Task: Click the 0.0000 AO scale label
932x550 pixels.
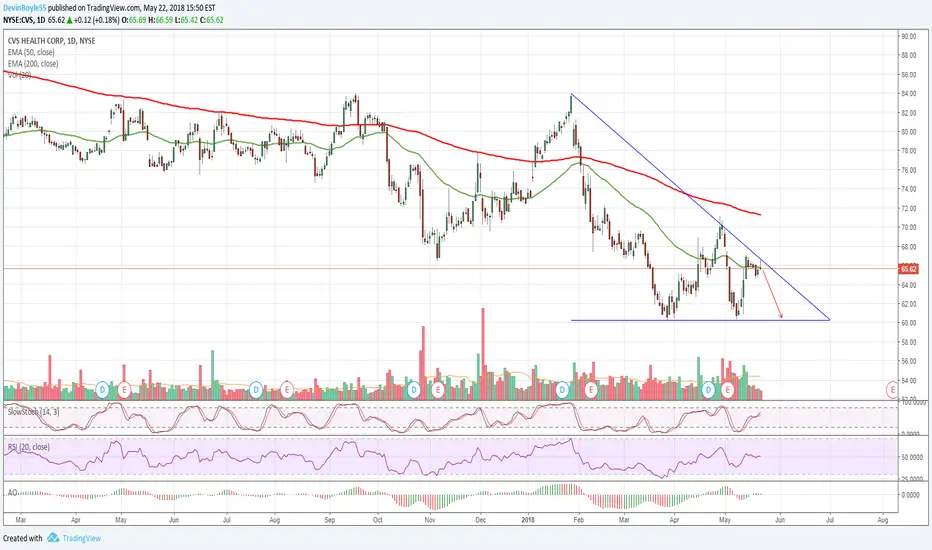Action: [x=912, y=495]
